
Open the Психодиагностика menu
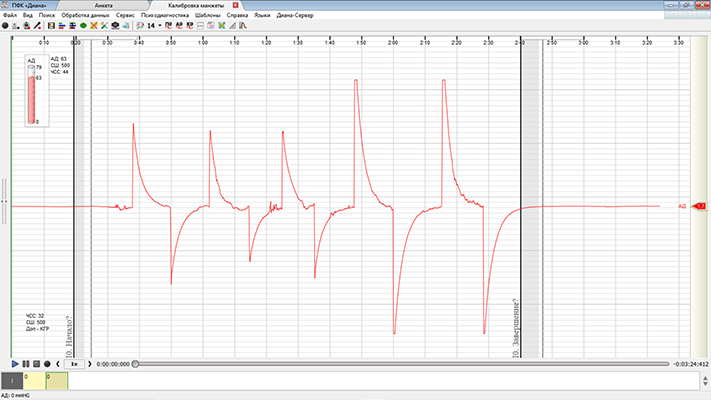(165, 15)
